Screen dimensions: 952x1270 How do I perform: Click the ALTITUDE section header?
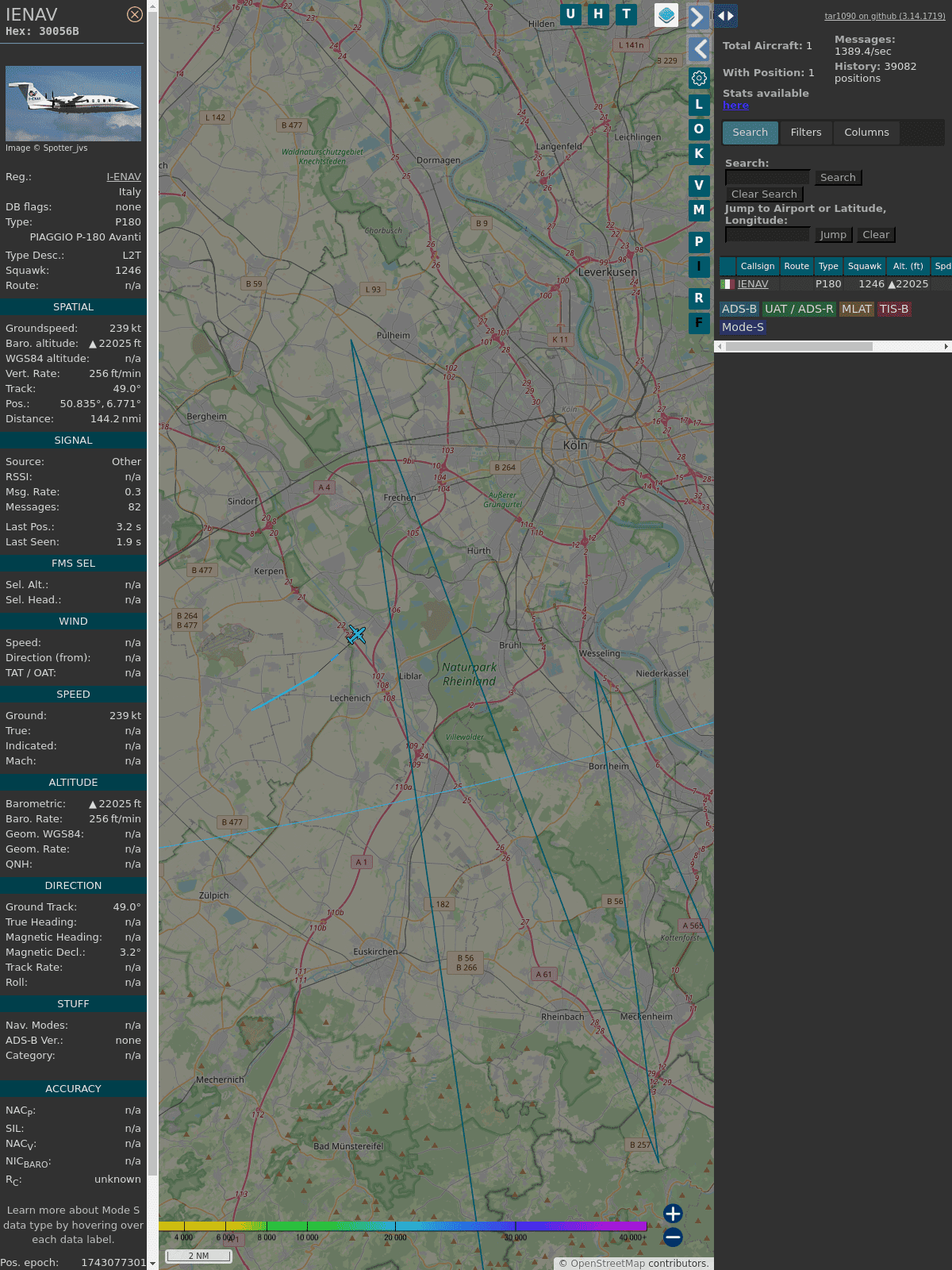coord(73,783)
